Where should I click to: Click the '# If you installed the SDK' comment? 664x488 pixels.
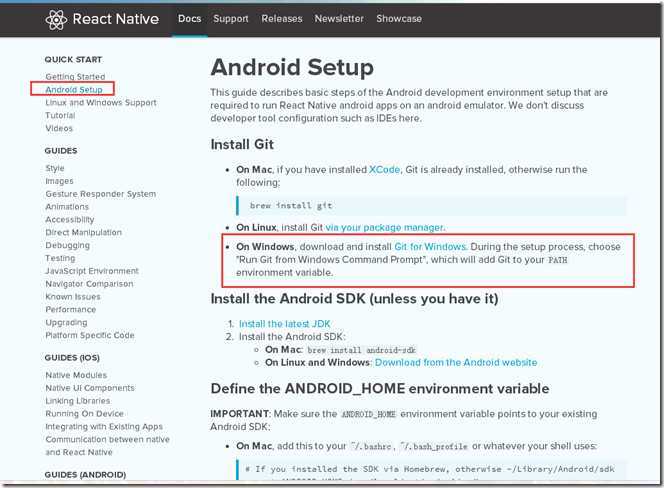click(x=430, y=469)
